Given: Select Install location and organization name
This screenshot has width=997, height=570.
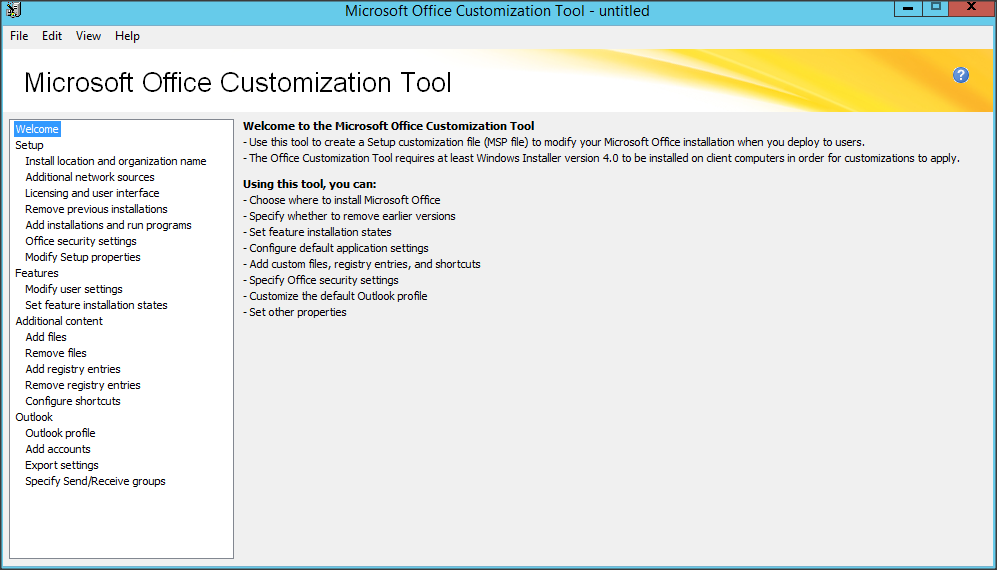Looking at the screenshot, I should (115, 161).
